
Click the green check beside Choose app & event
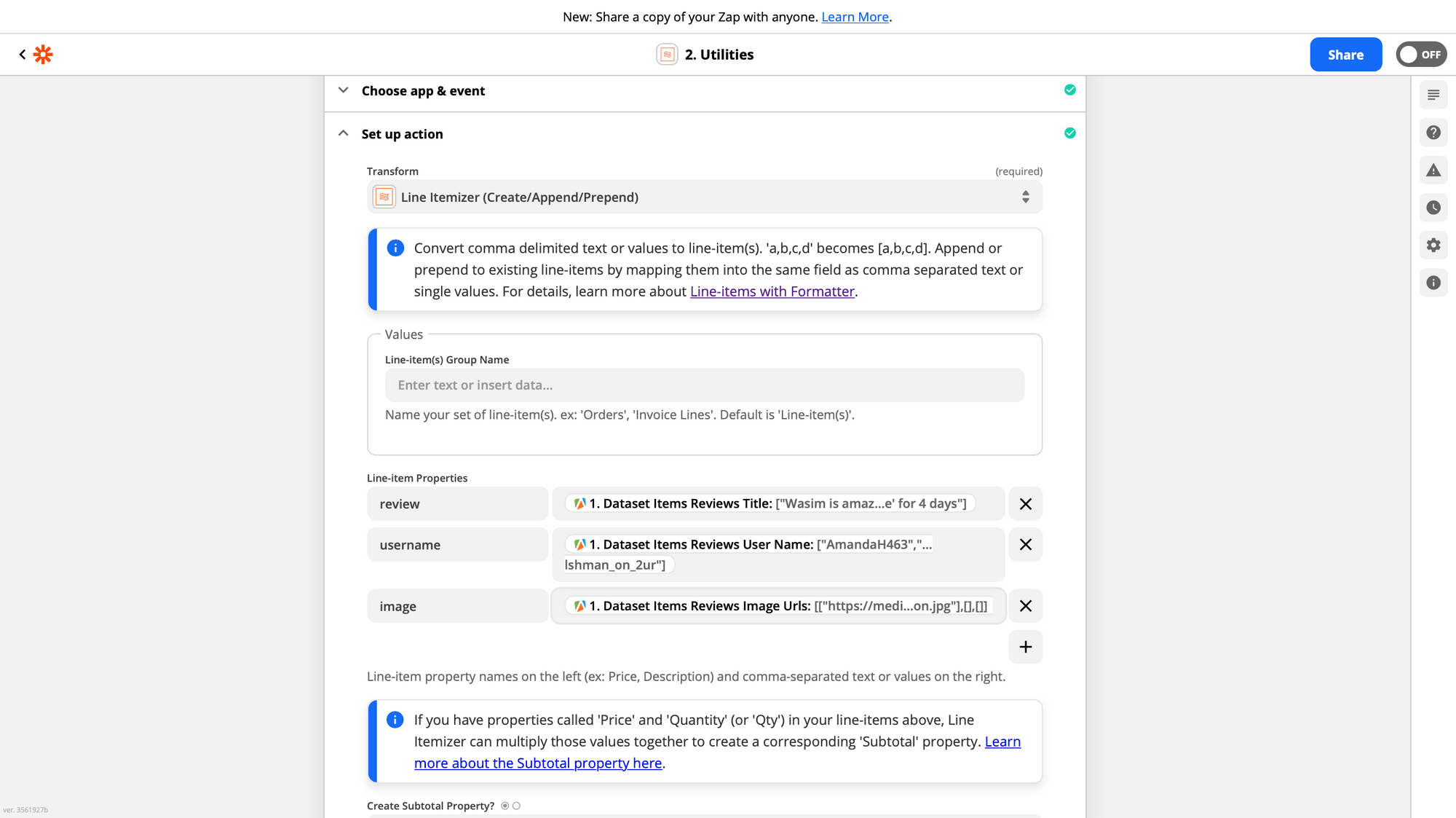[x=1069, y=90]
